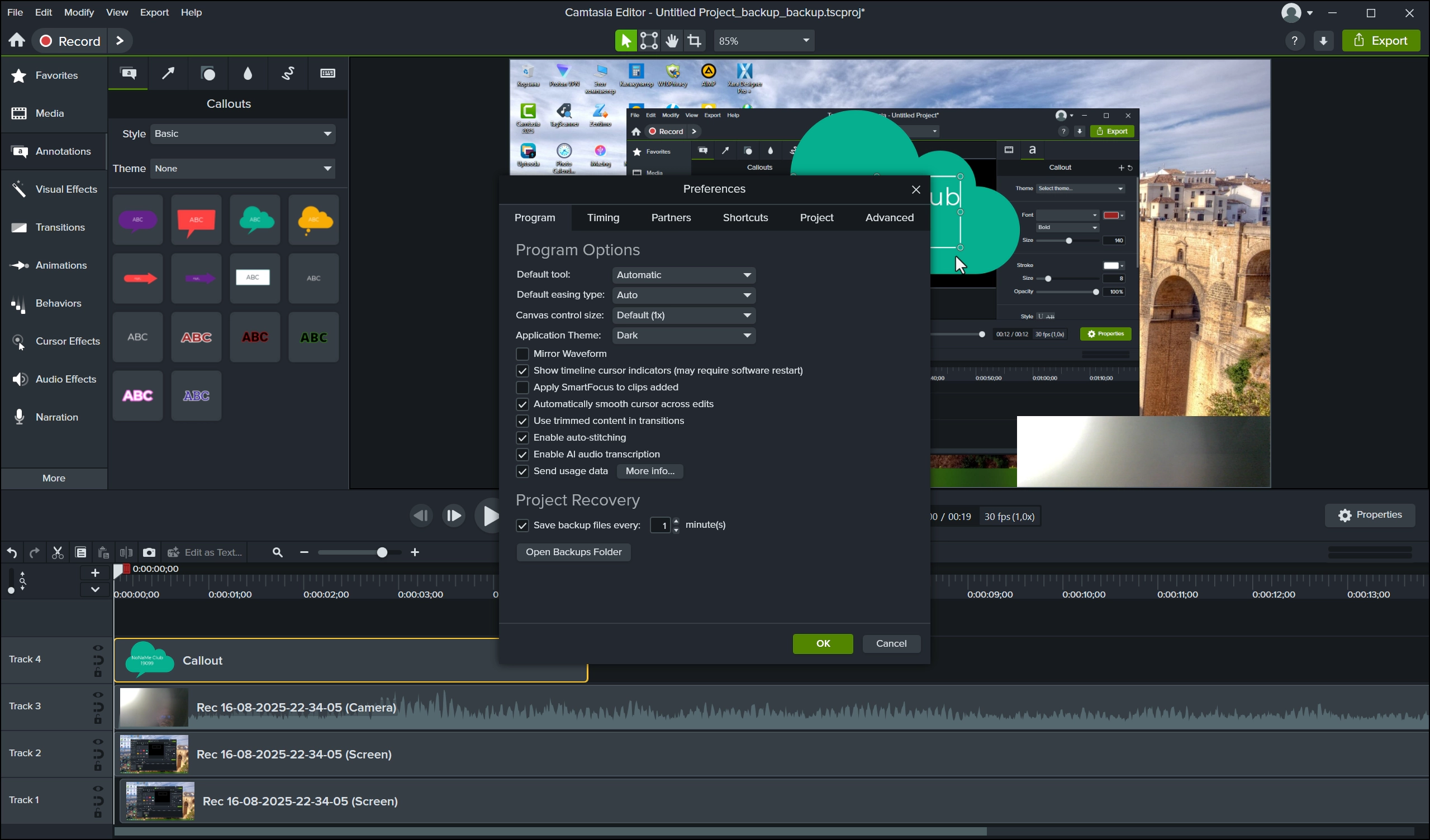Open canvas zoom 85% dropdown
Screen dimensions: 1430x840
point(764,41)
